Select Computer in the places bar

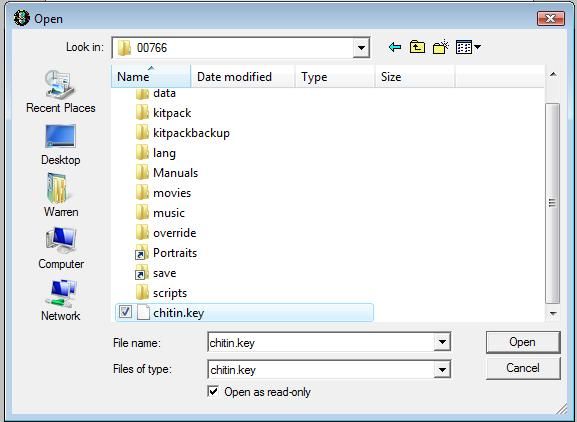coord(61,248)
